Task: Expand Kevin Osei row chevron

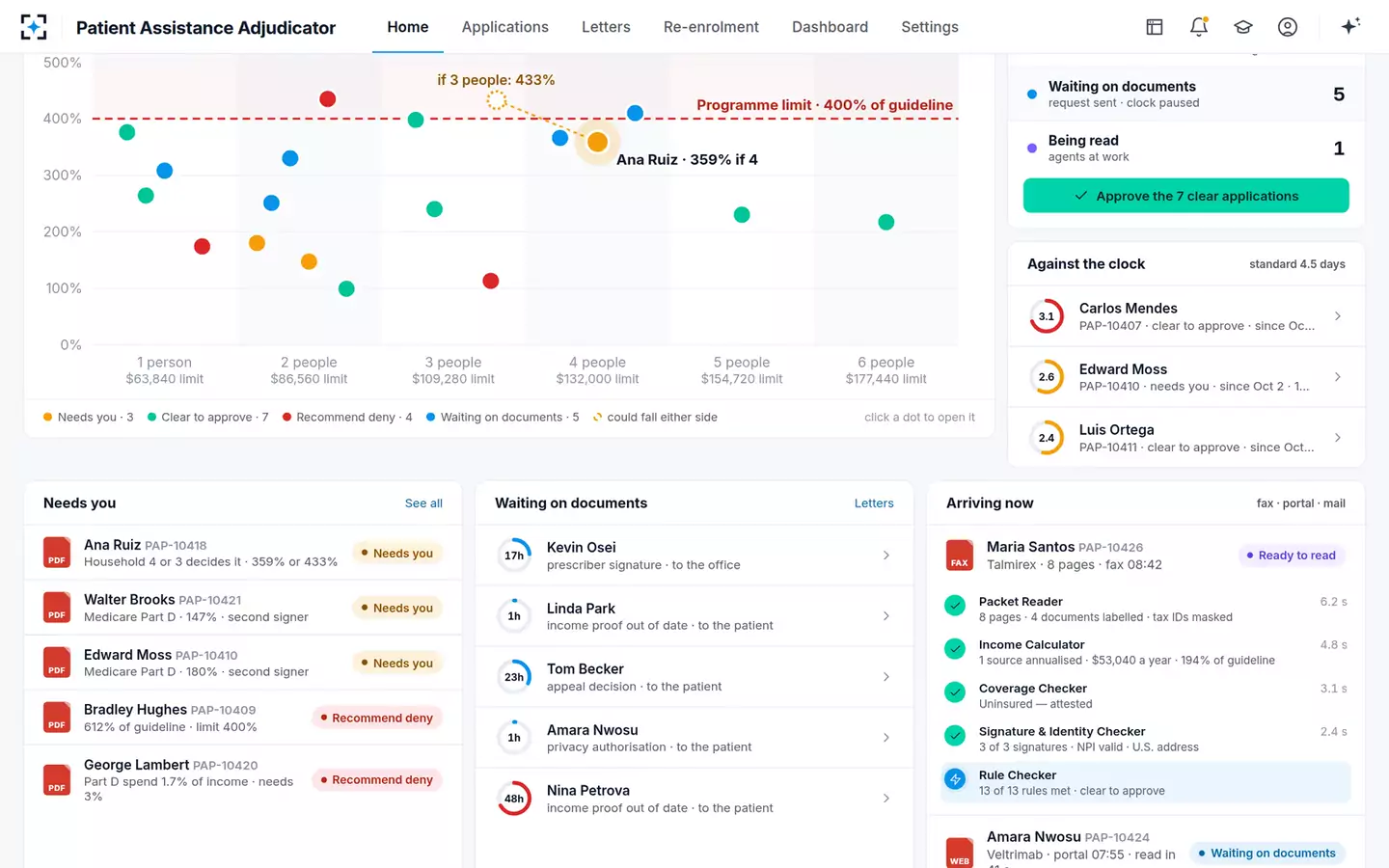Action: point(886,556)
